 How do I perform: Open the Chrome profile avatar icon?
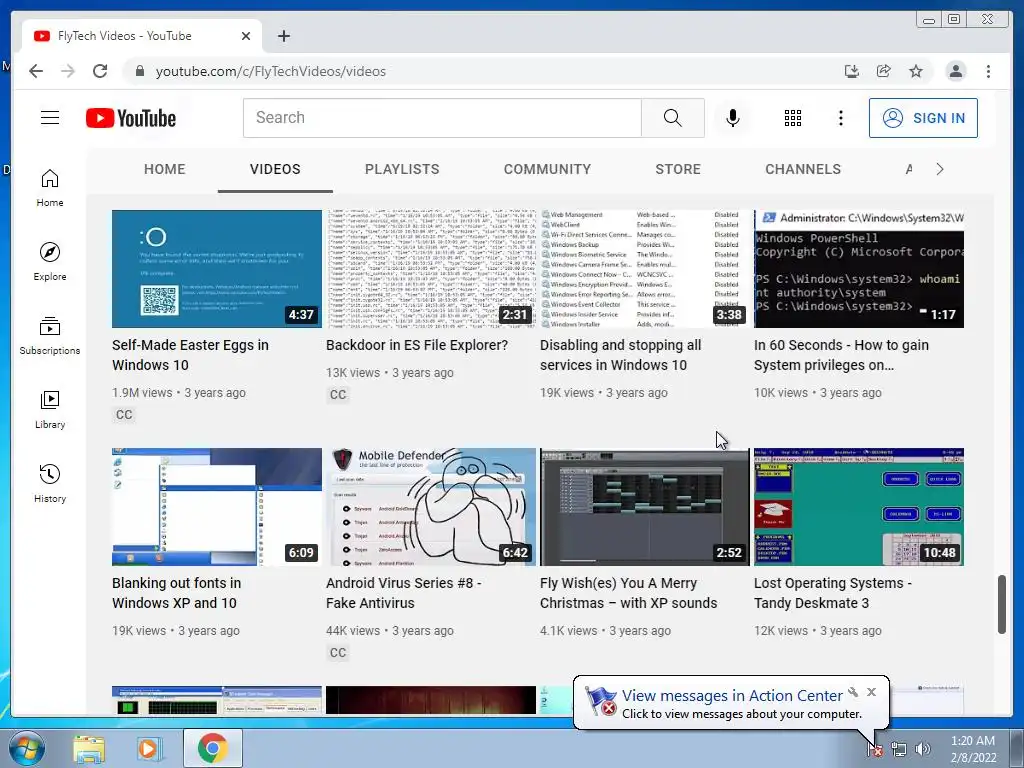pyautogui.click(x=955, y=71)
